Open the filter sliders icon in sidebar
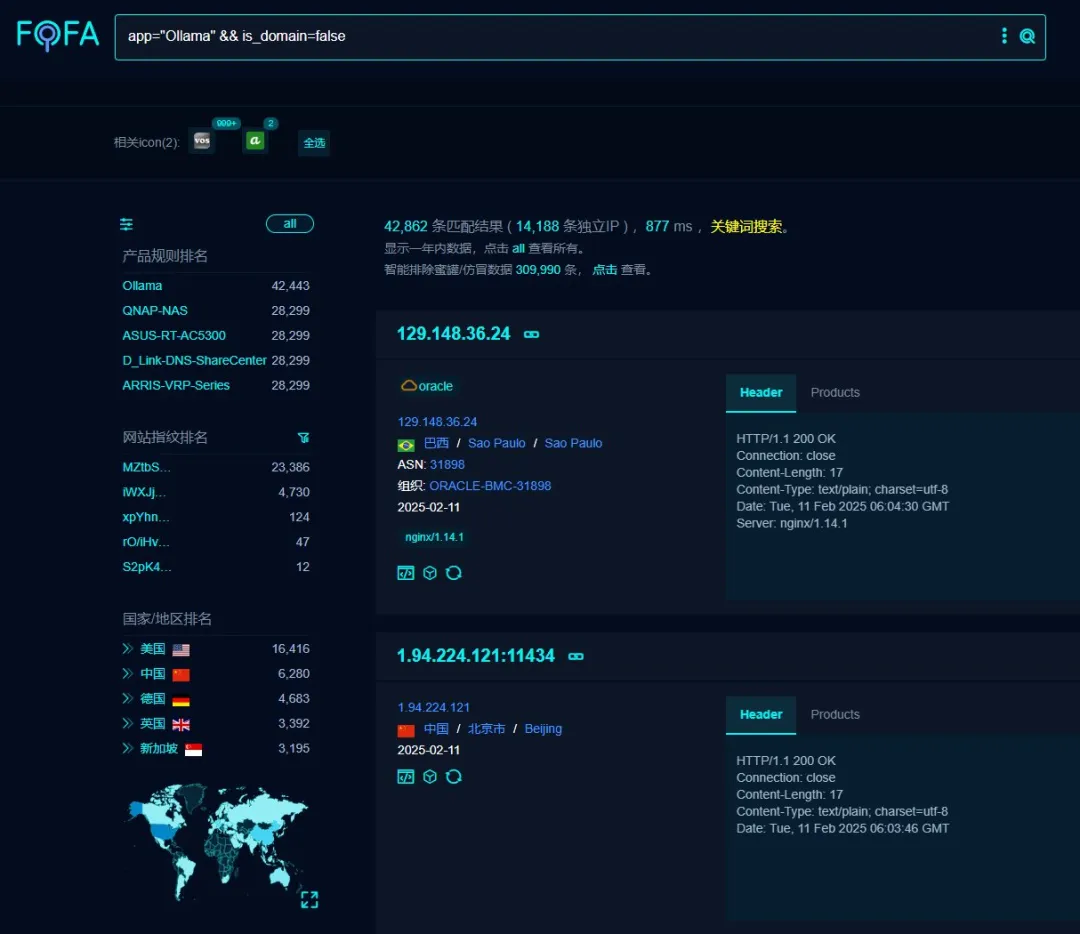Image resolution: width=1080 pixels, height=934 pixels. pyautogui.click(x=126, y=224)
